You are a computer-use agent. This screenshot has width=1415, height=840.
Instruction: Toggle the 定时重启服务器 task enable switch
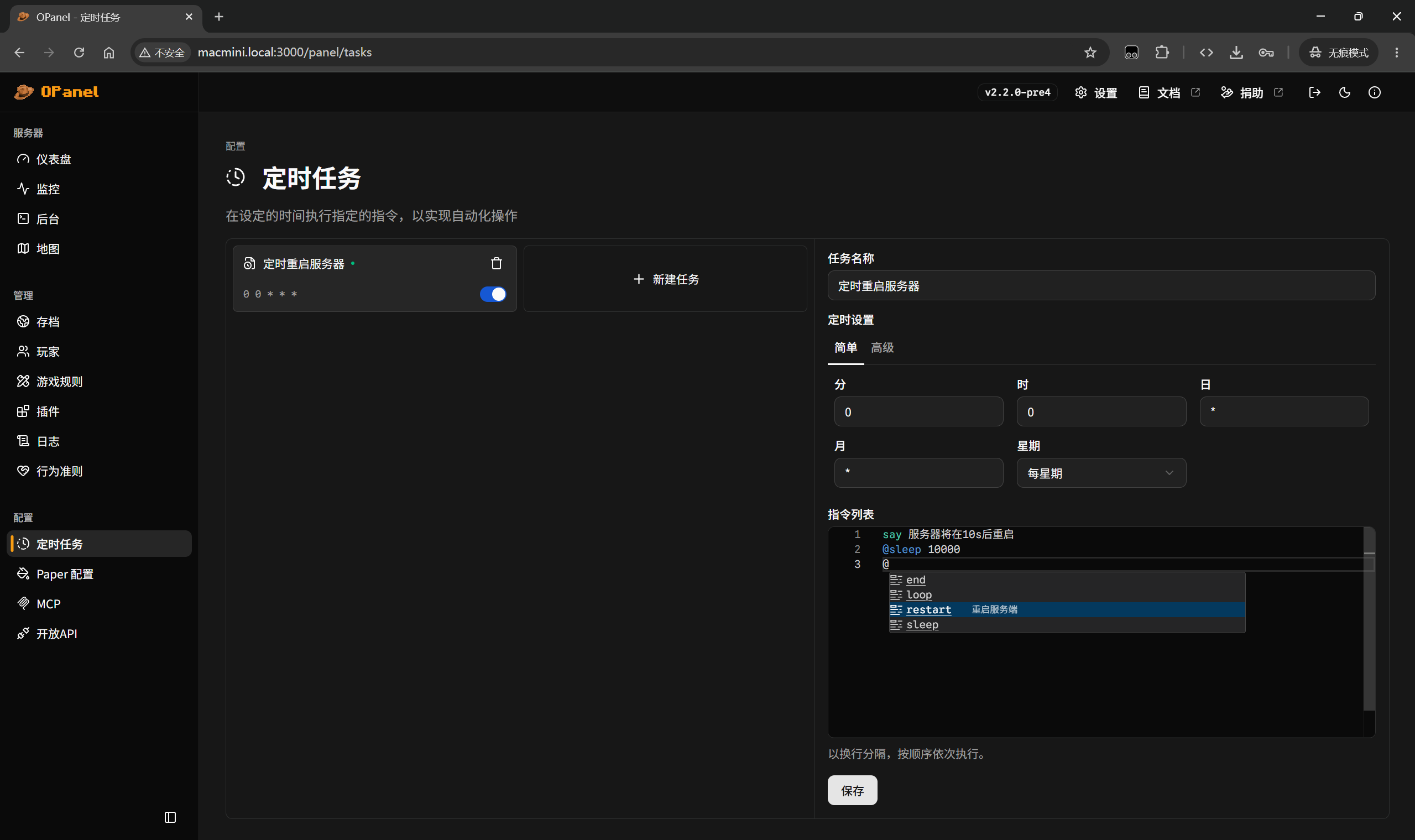click(x=493, y=294)
